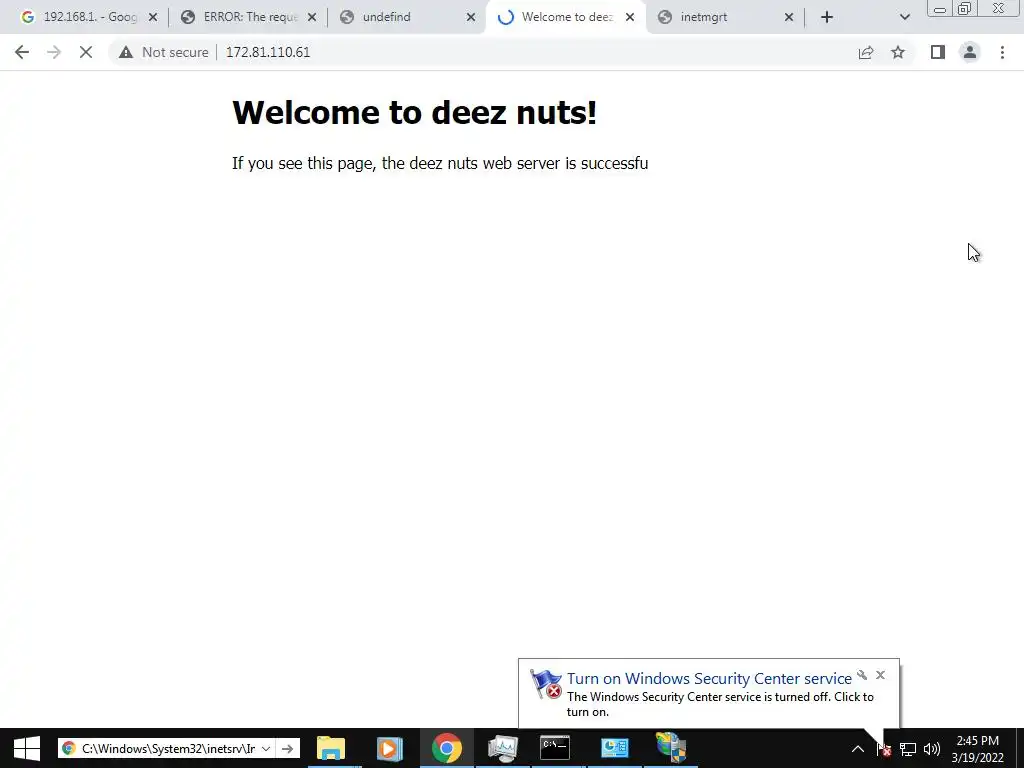This screenshot has height=768, width=1024.
Task: Close the inetmgrt tab
Action: click(x=789, y=18)
